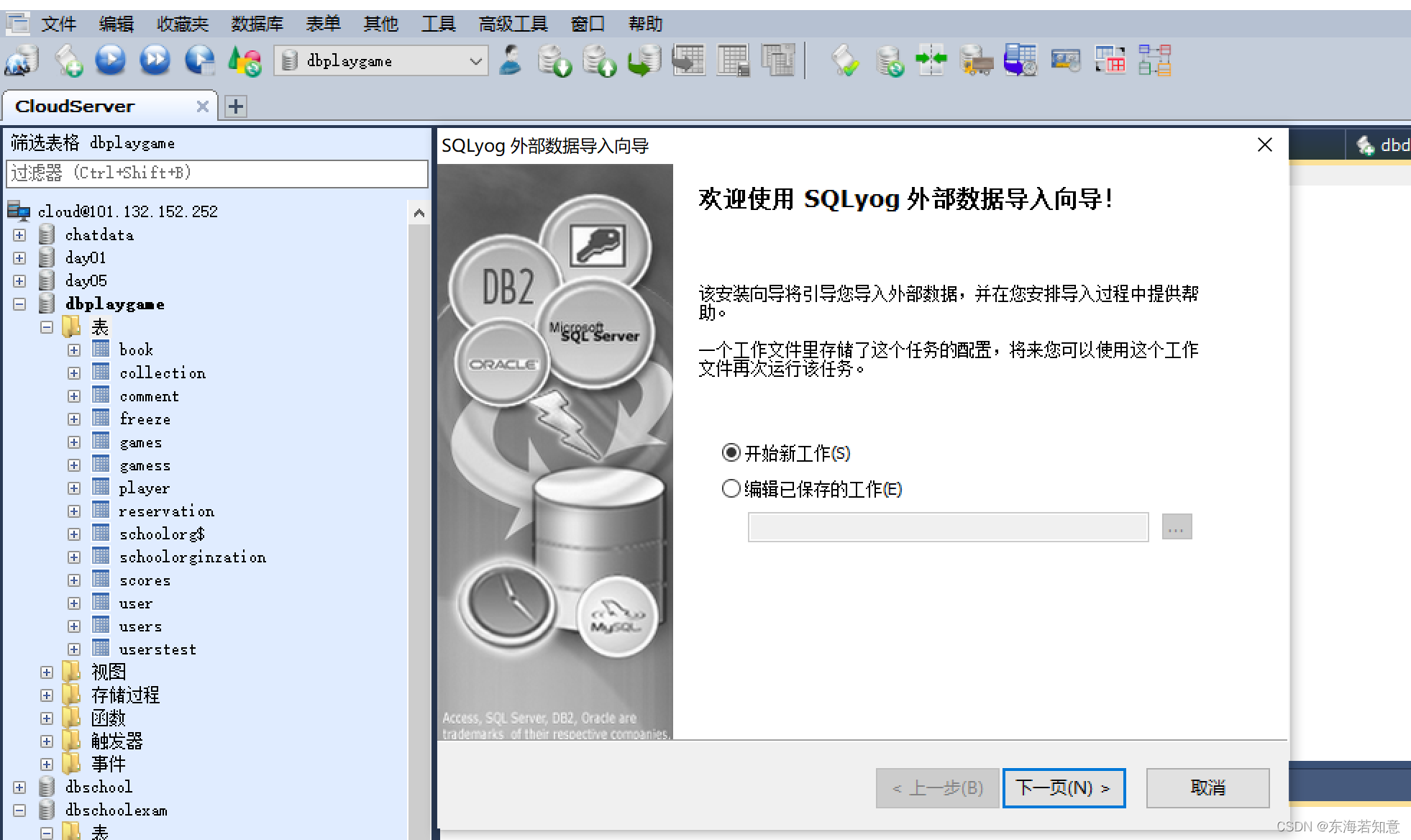Click object browser scroll up arrow

click(419, 213)
